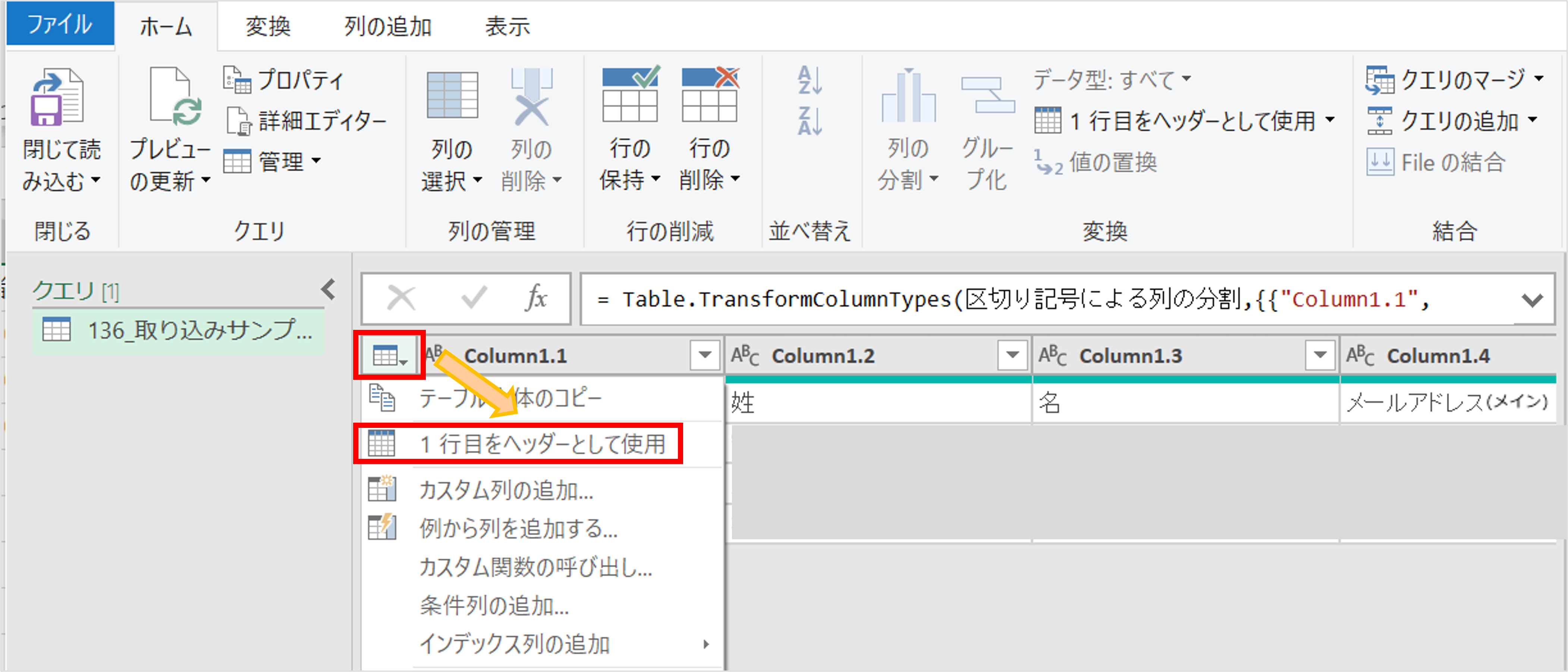This screenshot has width=1568, height=672.
Task: Click the fx add step icon
Action: click(536, 298)
